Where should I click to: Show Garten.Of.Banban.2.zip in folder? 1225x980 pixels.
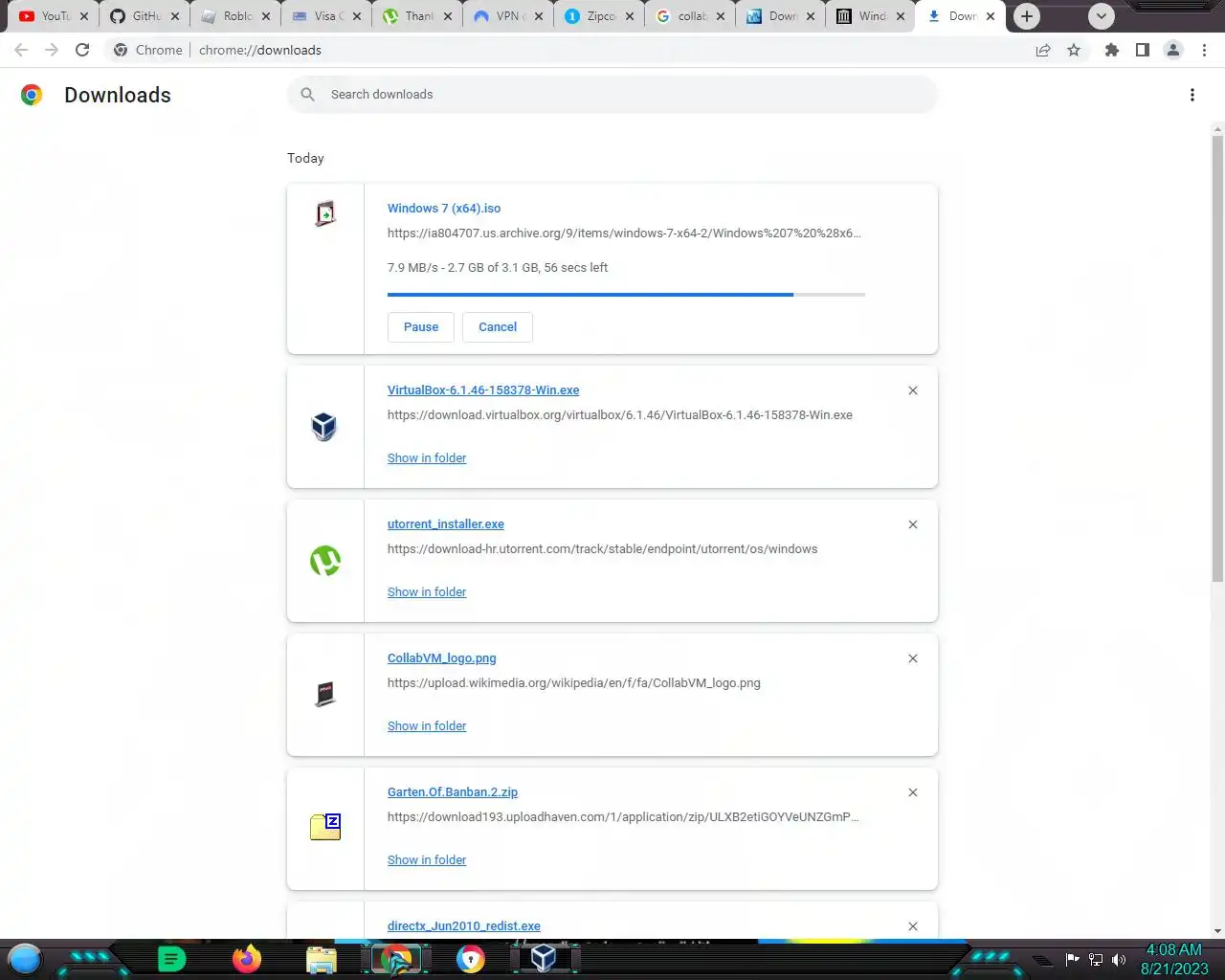pos(427,859)
